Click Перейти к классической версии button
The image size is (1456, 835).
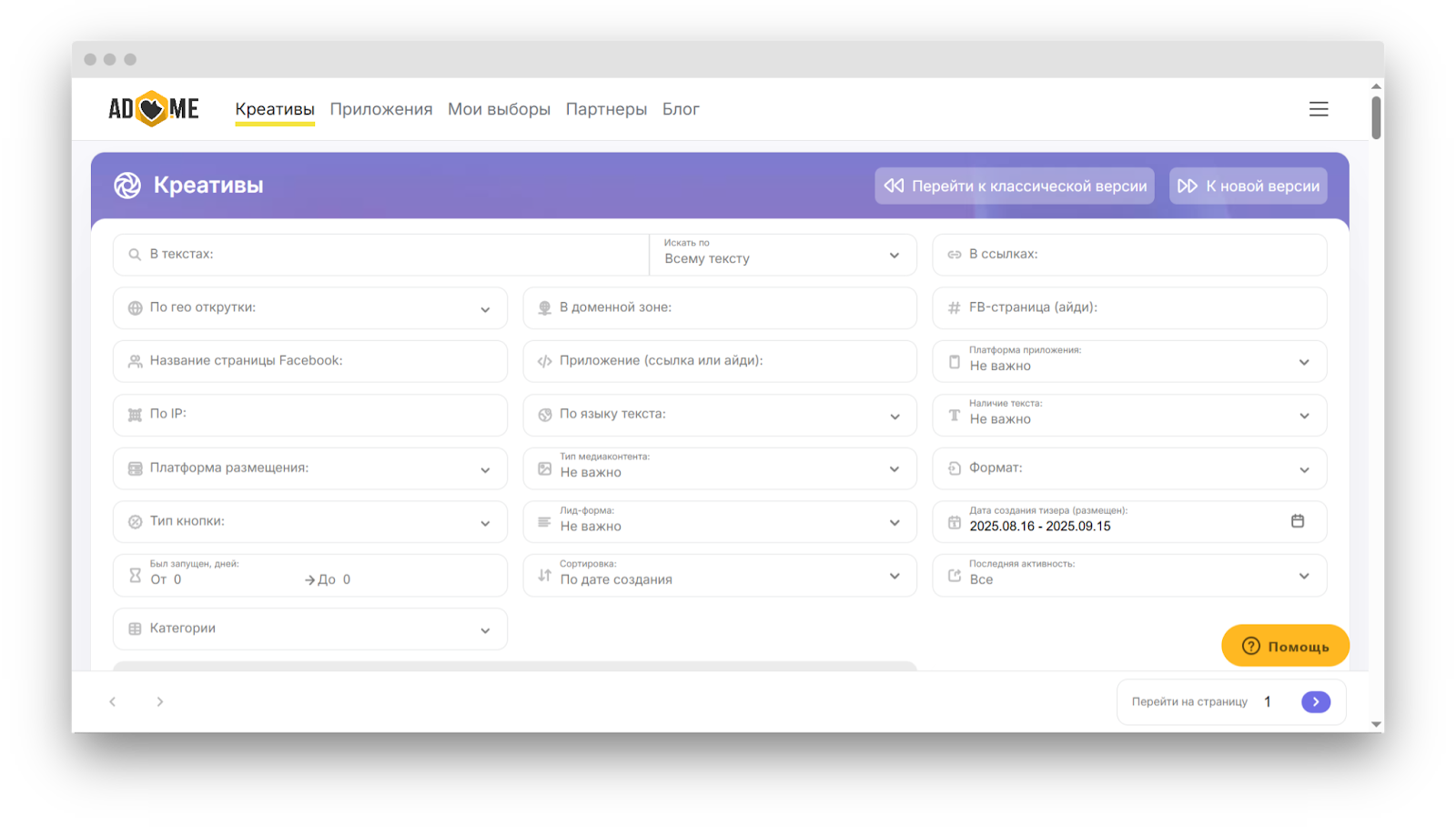[1015, 186]
